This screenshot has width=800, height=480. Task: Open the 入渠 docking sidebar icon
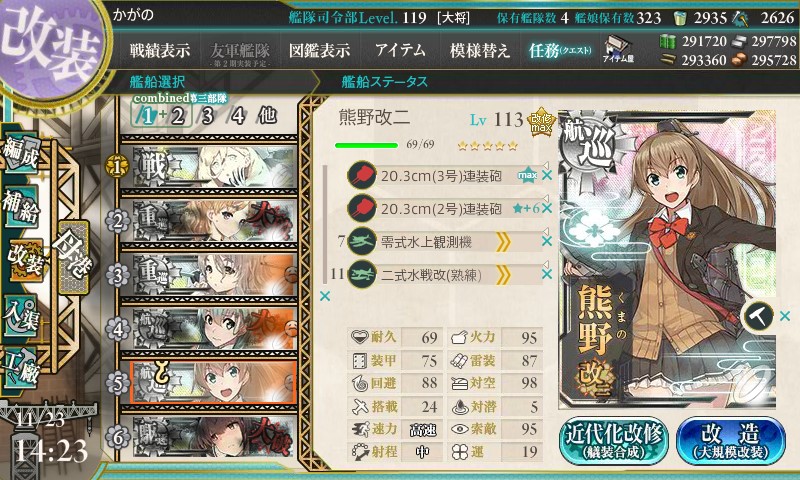tap(21, 316)
